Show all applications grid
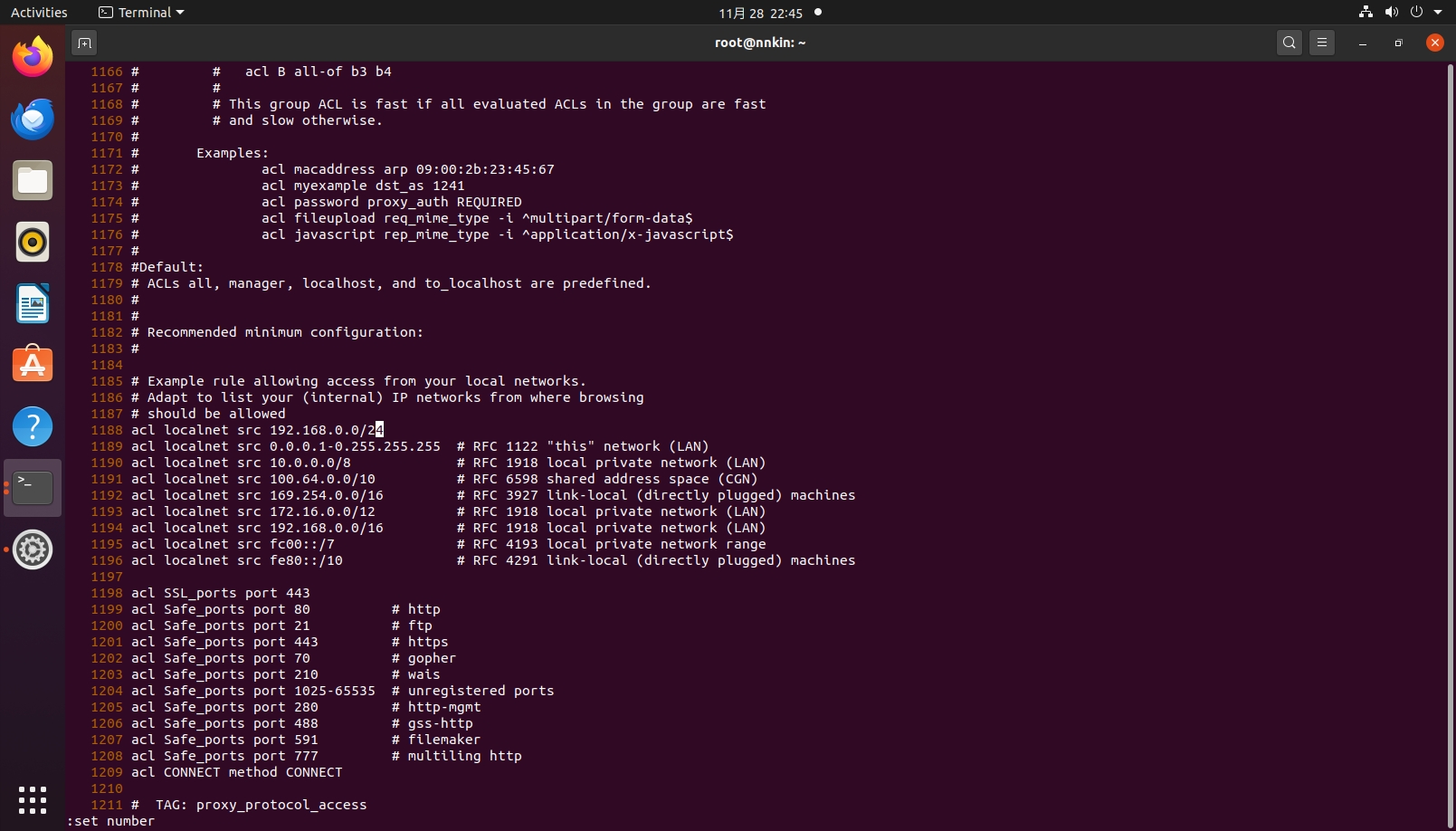The image size is (1456, 831). point(33,800)
